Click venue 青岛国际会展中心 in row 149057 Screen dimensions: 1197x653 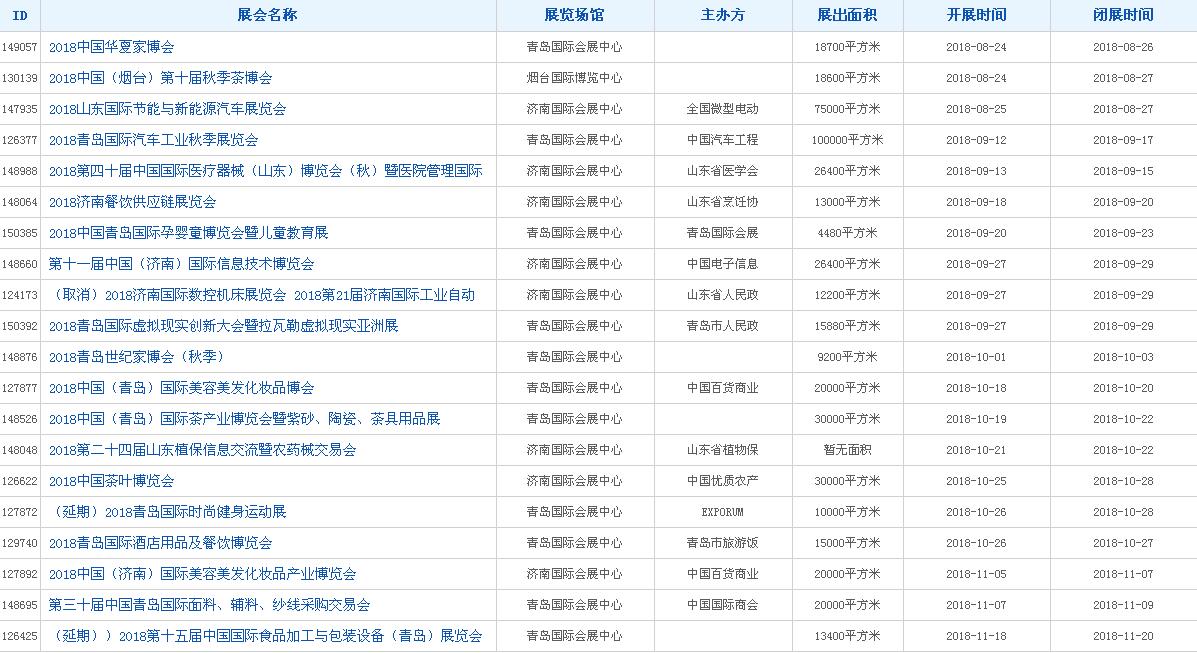click(x=574, y=47)
